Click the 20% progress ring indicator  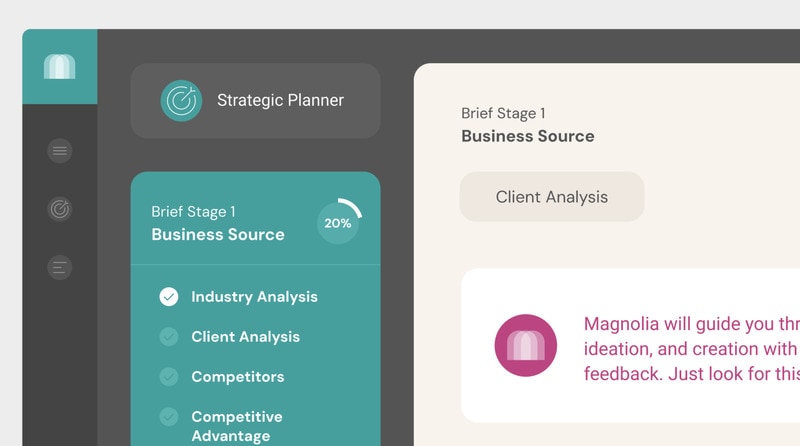pyautogui.click(x=338, y=223)
